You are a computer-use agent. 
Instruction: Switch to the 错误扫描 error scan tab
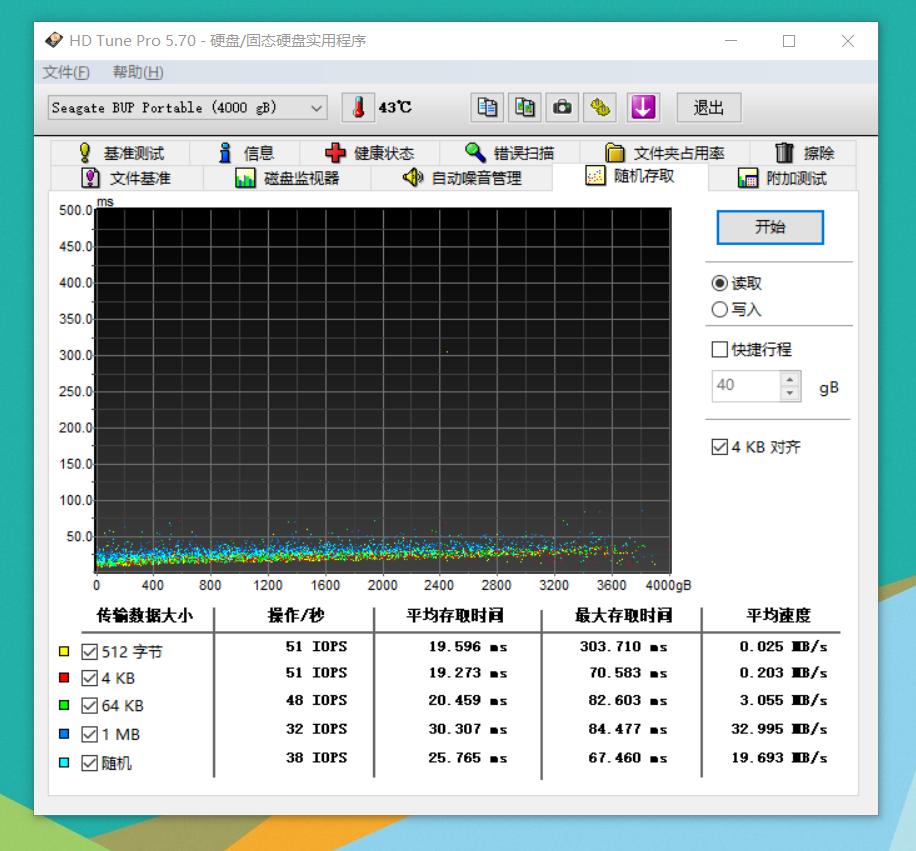point(509,153)
